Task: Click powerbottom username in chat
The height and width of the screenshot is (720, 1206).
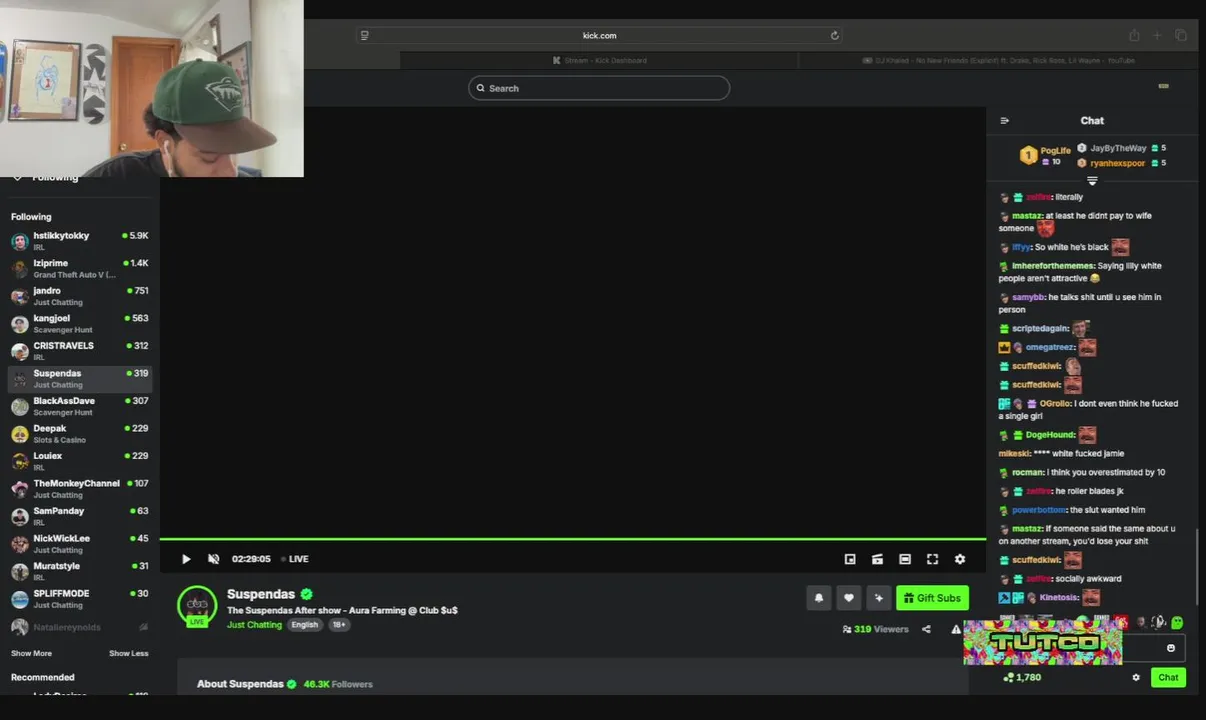Action: 1039,510
